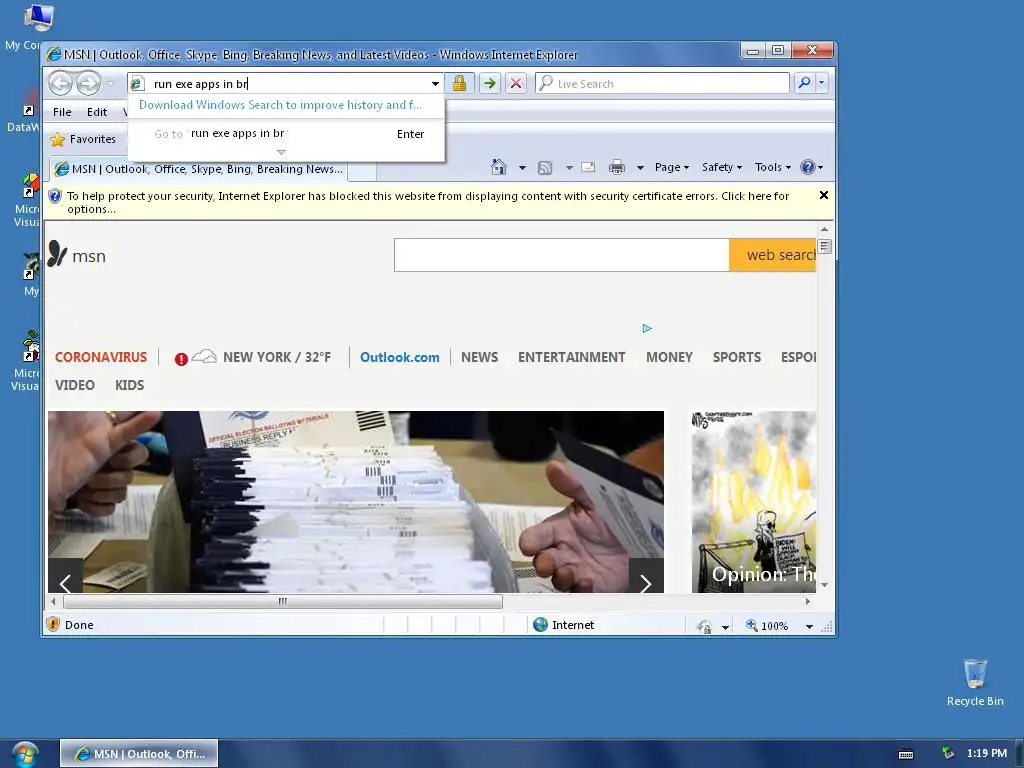Select the MSN Outlook browser tab
Image resolution: width=1024 pixels, height=768 pixels.
(x=199, y=169)
